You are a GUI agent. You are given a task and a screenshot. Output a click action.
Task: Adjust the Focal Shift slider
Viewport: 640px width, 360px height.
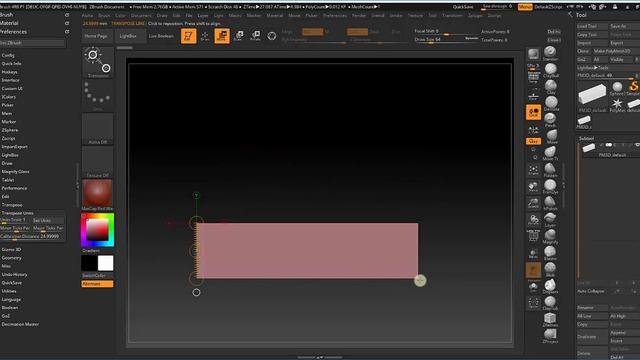(x=445, y=32)
